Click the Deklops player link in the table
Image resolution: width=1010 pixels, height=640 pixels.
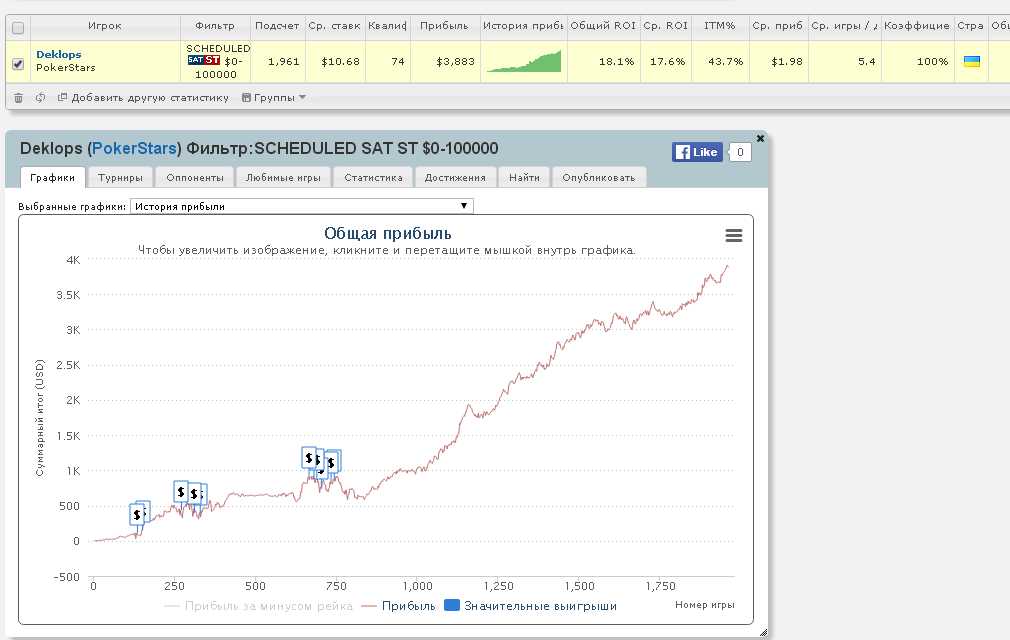tap(59, 55)
